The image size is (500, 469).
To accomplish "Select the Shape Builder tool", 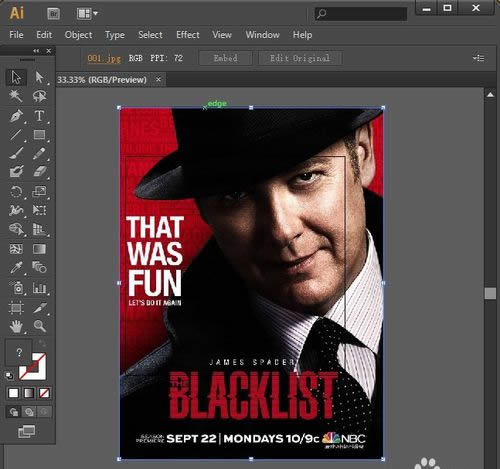I will 16,229.
